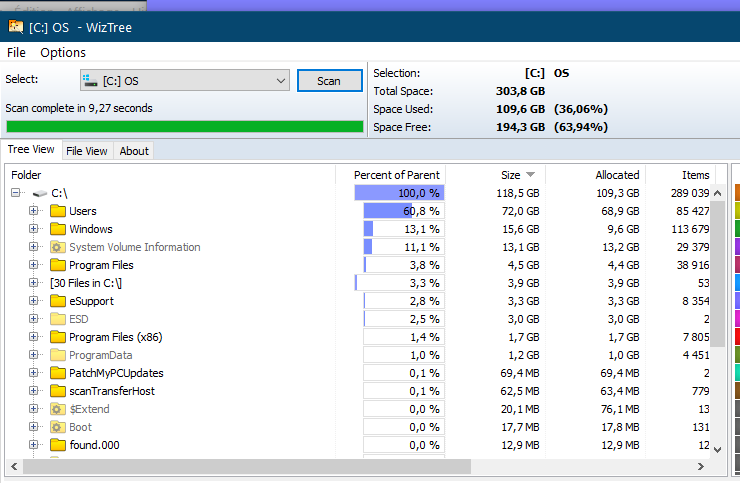Expand the Users folder node
This screenshot has width=740, height=483.
pyautogui.click(x=34, y=211)
